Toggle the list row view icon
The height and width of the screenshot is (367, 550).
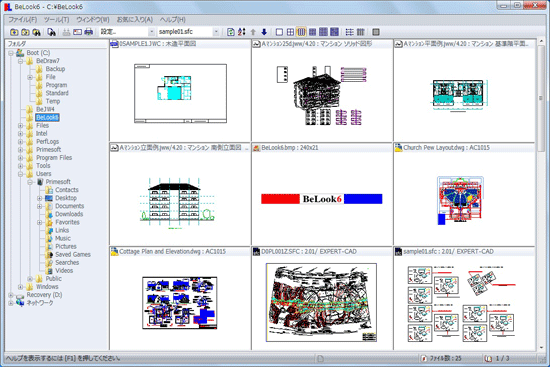349,32
